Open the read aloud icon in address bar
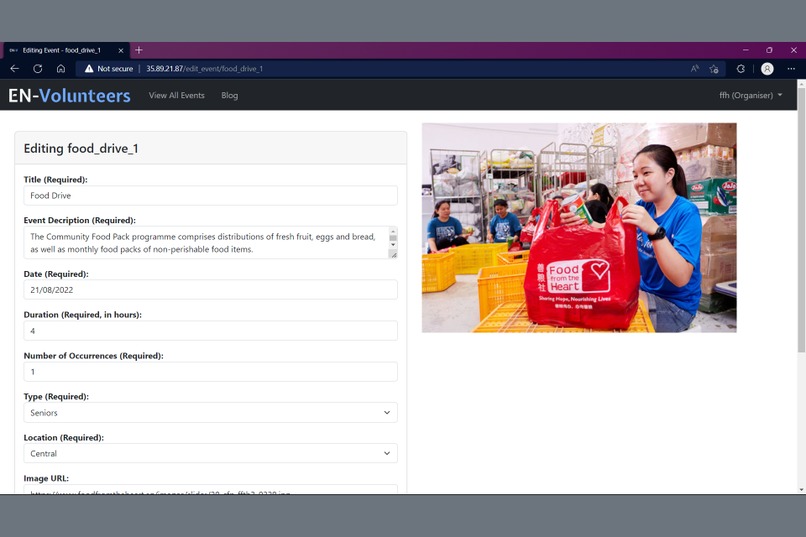This screenshot has height=537, width=806. pyautogui.click(x=694, y=68)
